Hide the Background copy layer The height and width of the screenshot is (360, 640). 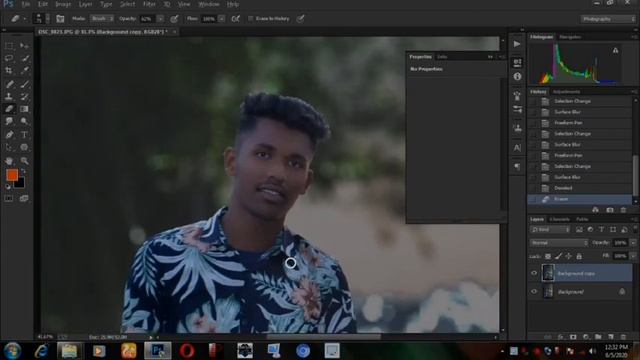click(534, 273)
